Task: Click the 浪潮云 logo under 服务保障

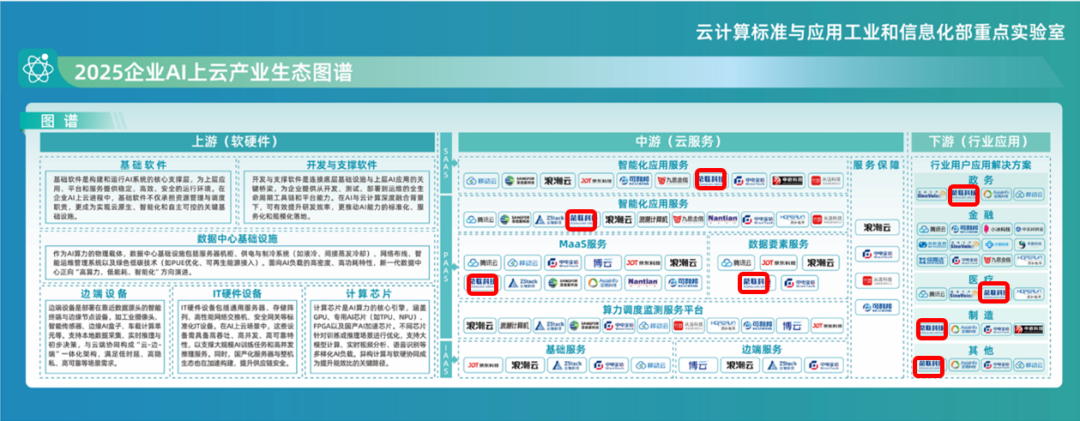Action: pyautogui.click(x=877, y=227)
